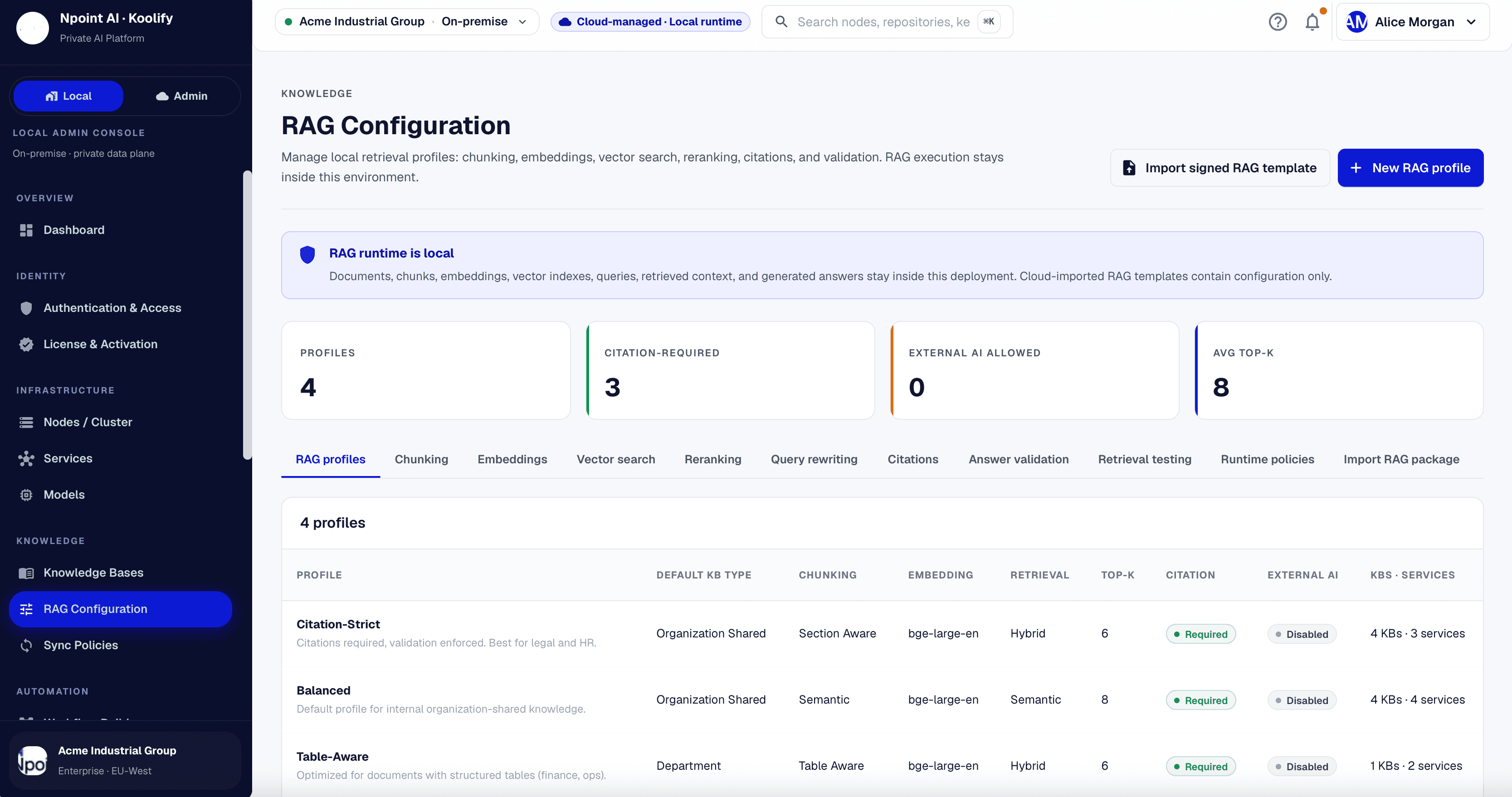
Task: Create a New RAG profile
Action: coord(1410,168)
